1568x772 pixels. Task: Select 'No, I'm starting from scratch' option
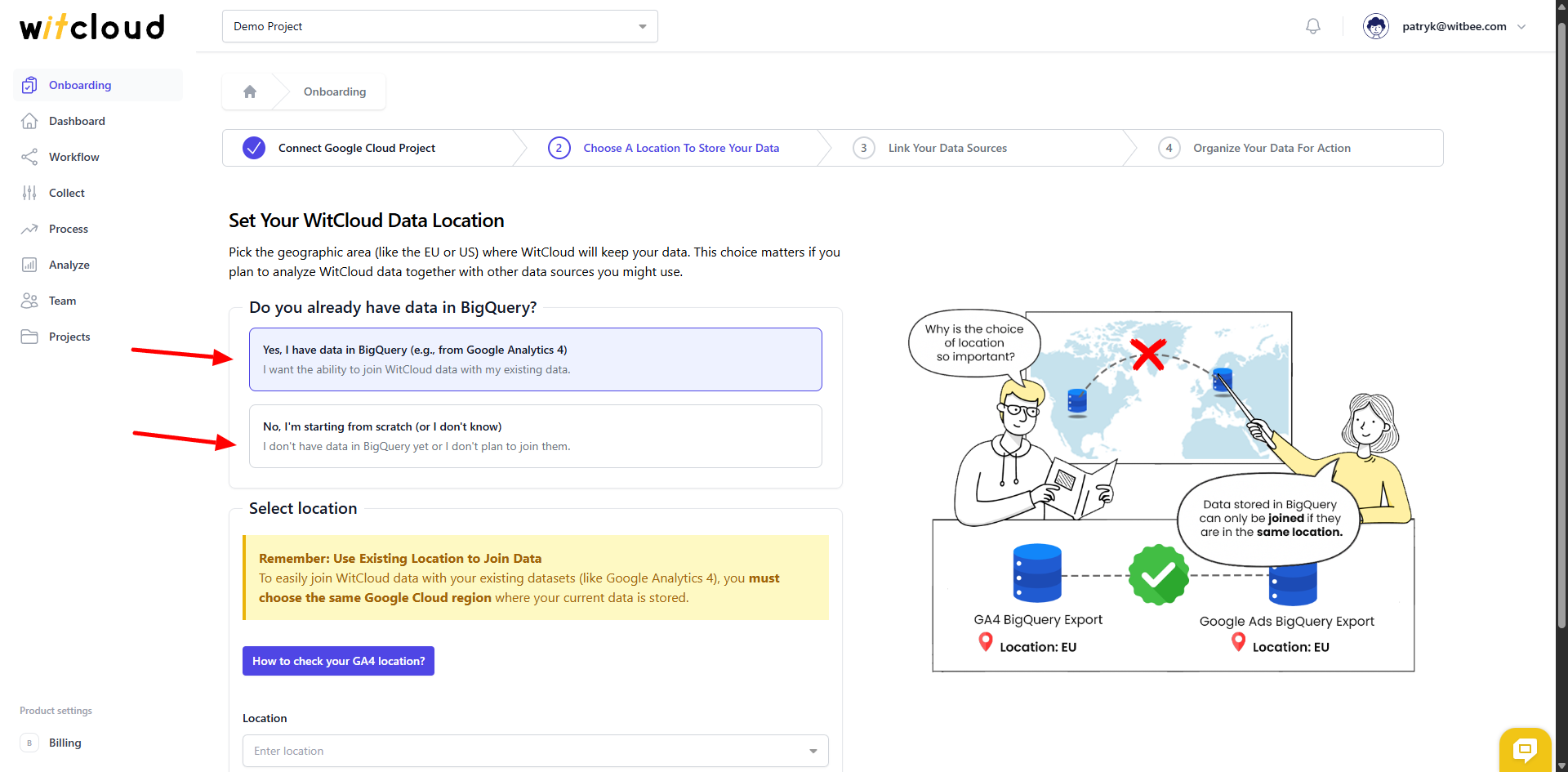click(x=536, y=436)
